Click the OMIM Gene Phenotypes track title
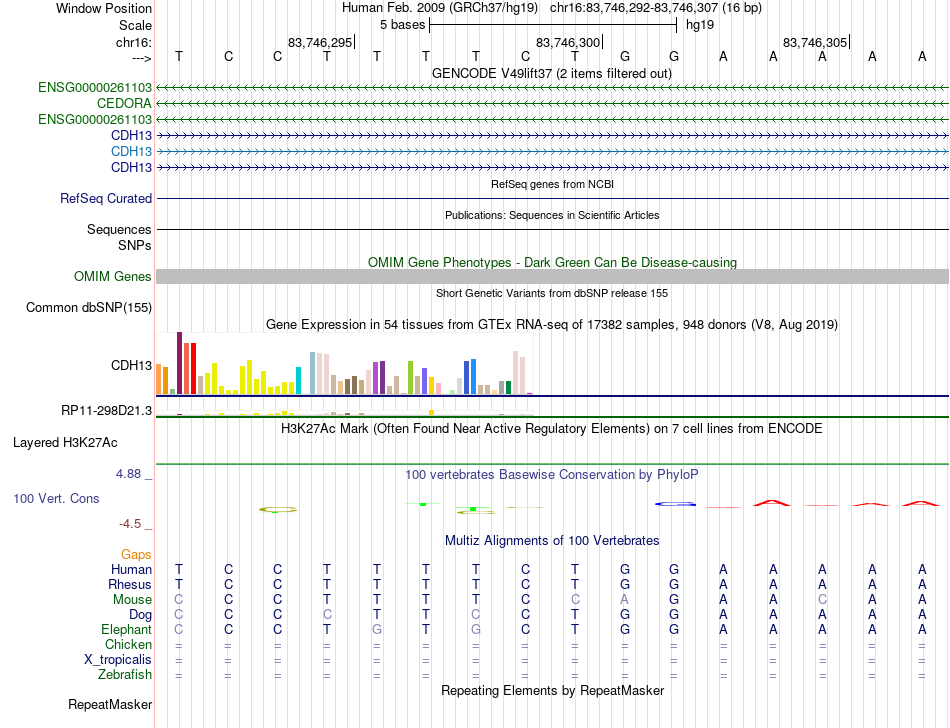This screenshot has width=950, height=728. [553, 262]
